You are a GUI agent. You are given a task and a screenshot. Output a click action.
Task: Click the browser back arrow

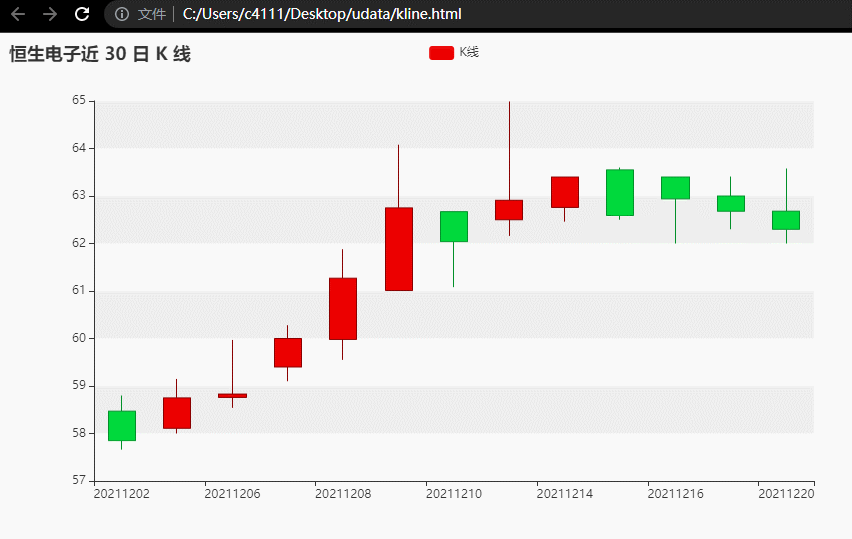pyautogui.click(x=18, y=14)
